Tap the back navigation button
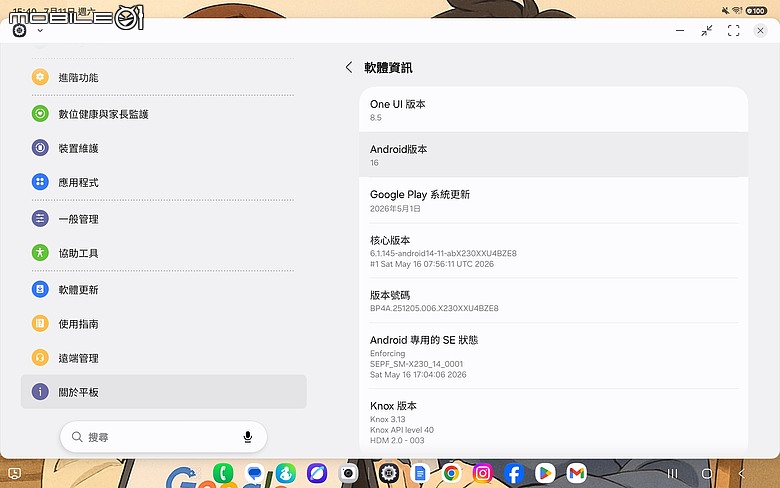The width and height of the screenshot is (780, 488). (741, 473)
